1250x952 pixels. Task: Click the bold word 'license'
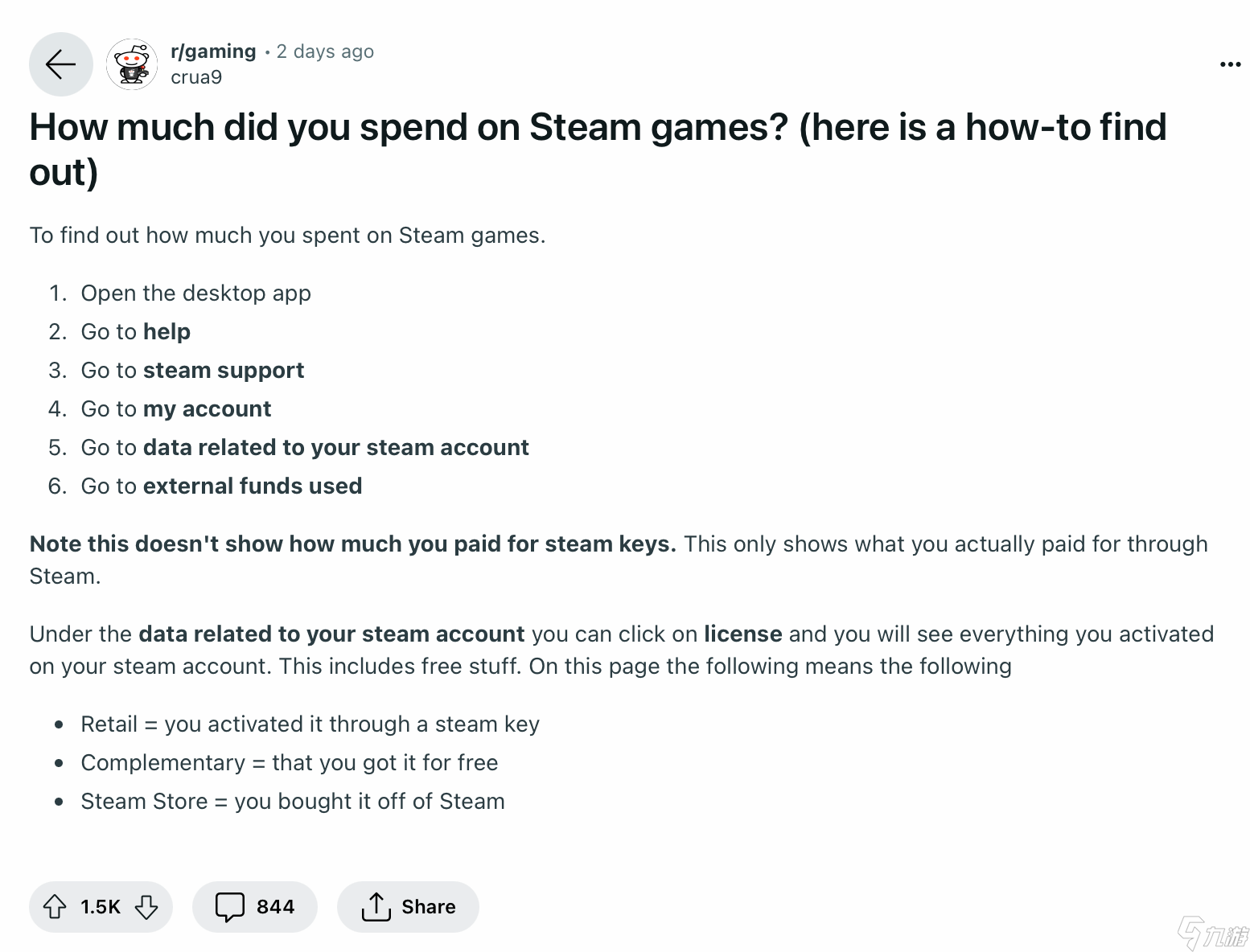pos(742,634)
